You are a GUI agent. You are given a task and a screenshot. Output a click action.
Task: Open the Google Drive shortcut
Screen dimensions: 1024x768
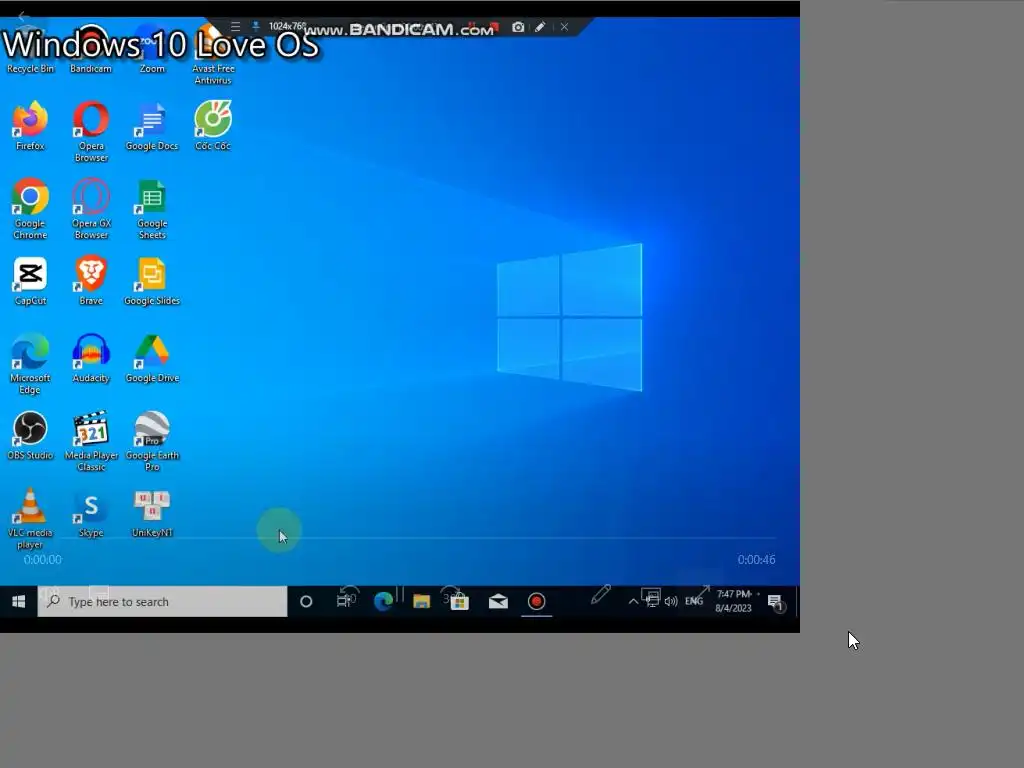(152, 359)
